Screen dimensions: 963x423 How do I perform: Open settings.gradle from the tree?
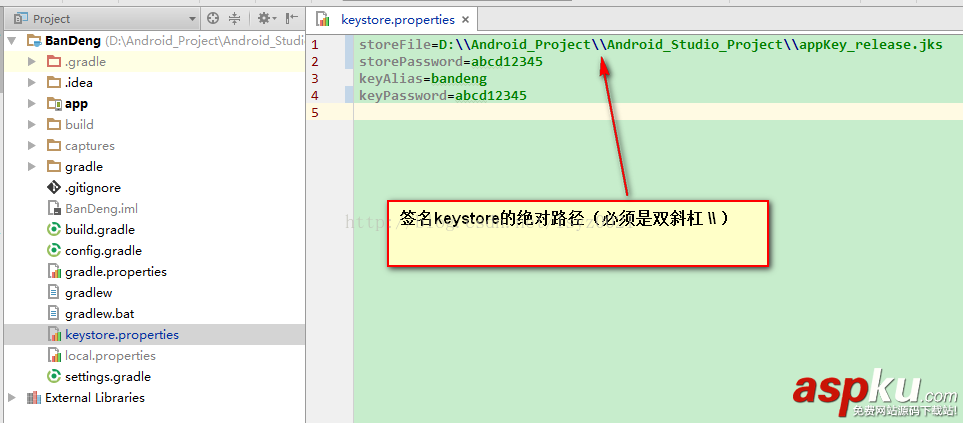pyautogui.click(x=108, y=376)
